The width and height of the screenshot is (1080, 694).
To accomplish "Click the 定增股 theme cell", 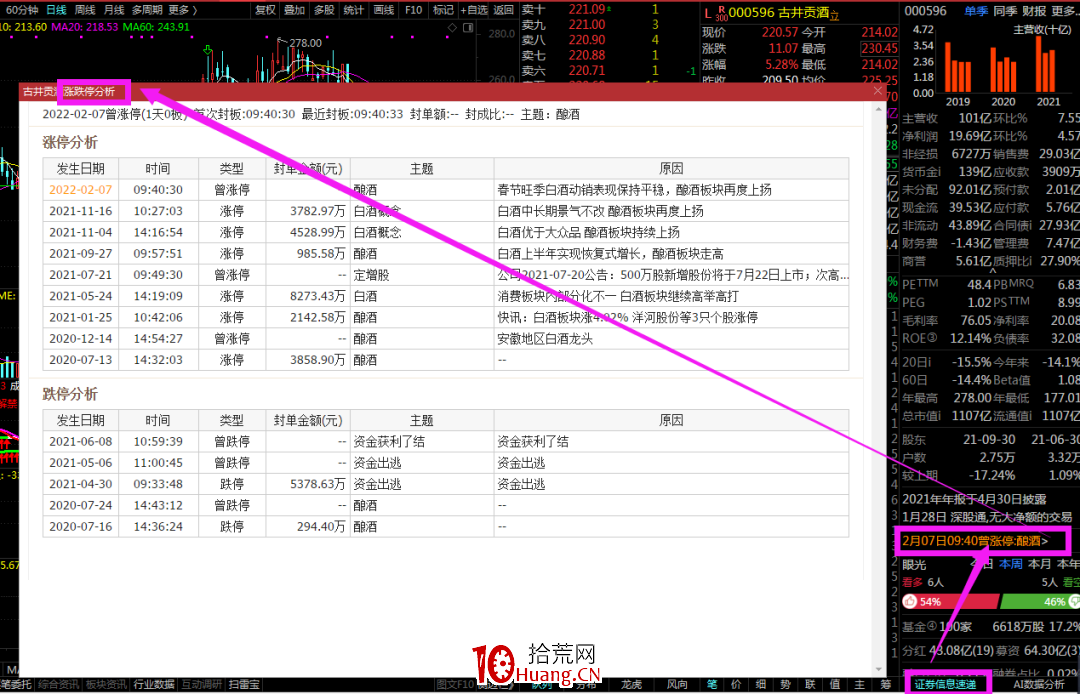I will coord(422,275).
